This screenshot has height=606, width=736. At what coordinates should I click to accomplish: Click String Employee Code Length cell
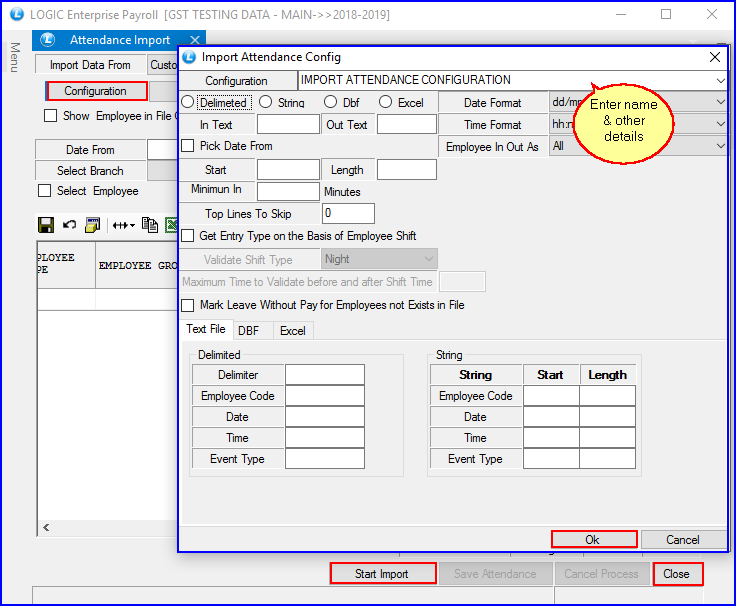tap(607, 396)
